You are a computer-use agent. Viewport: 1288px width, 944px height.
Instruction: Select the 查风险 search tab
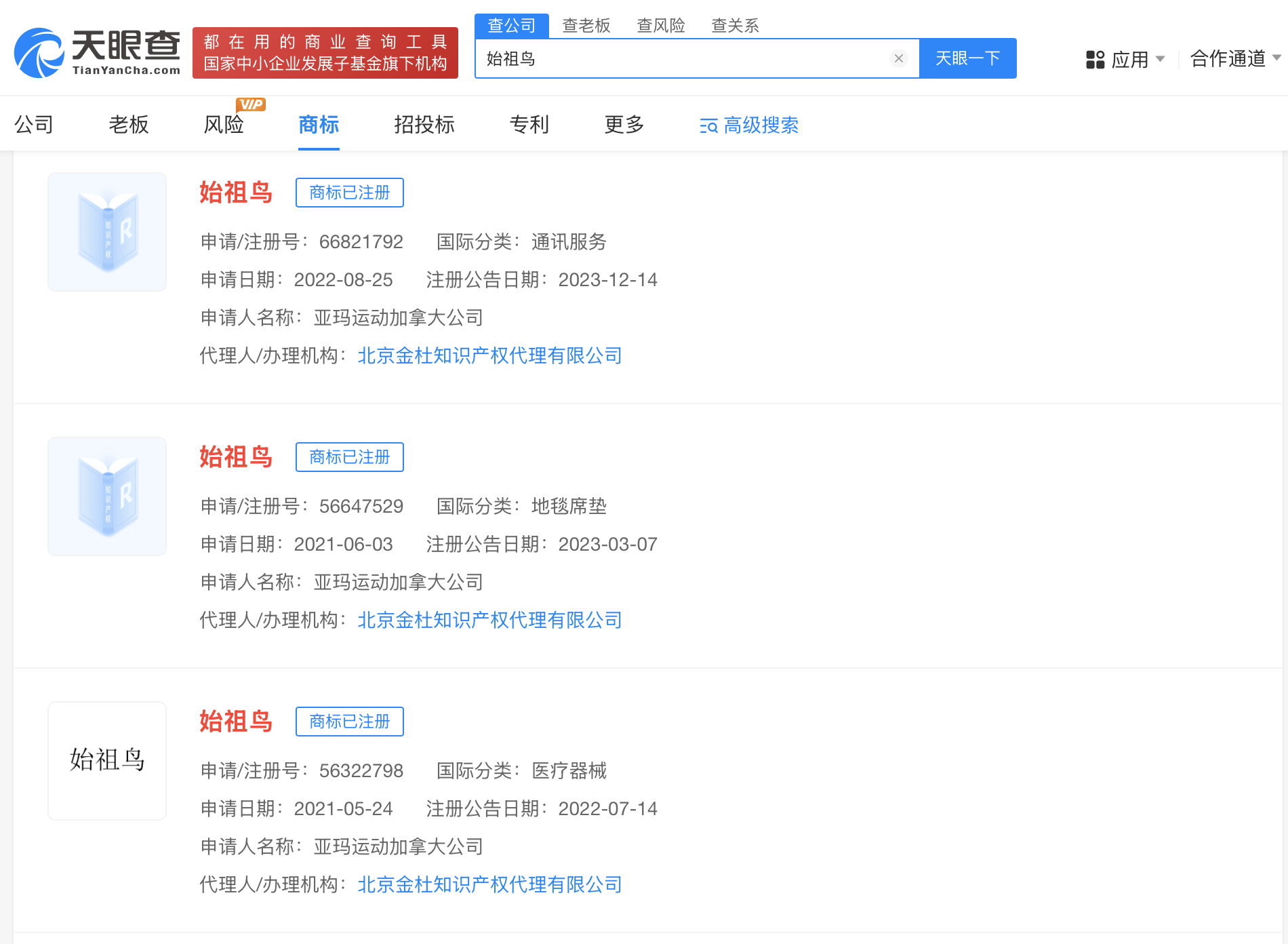click(661, 26)
